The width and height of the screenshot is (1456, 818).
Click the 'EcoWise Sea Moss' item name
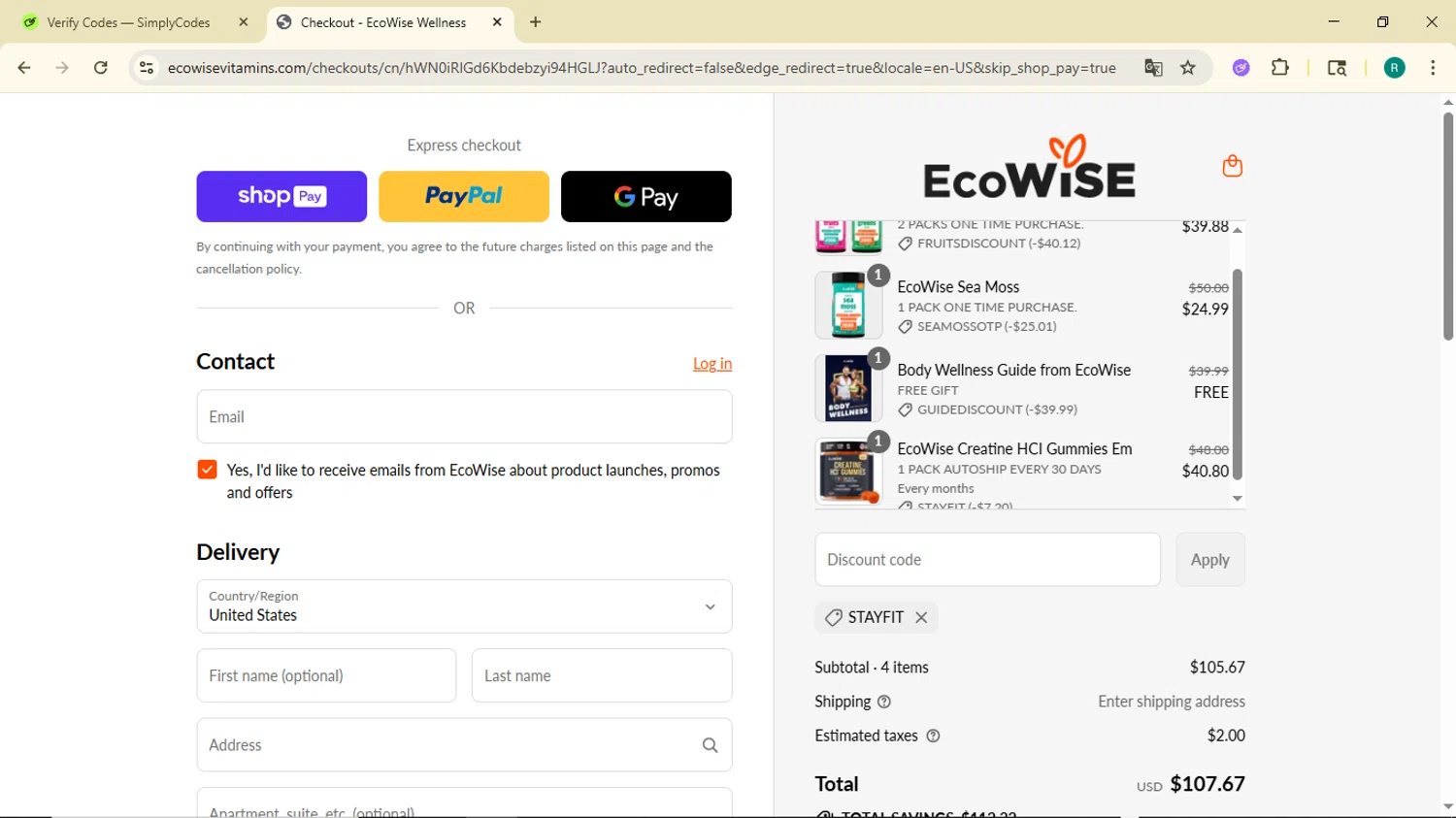tap(958, 287)
